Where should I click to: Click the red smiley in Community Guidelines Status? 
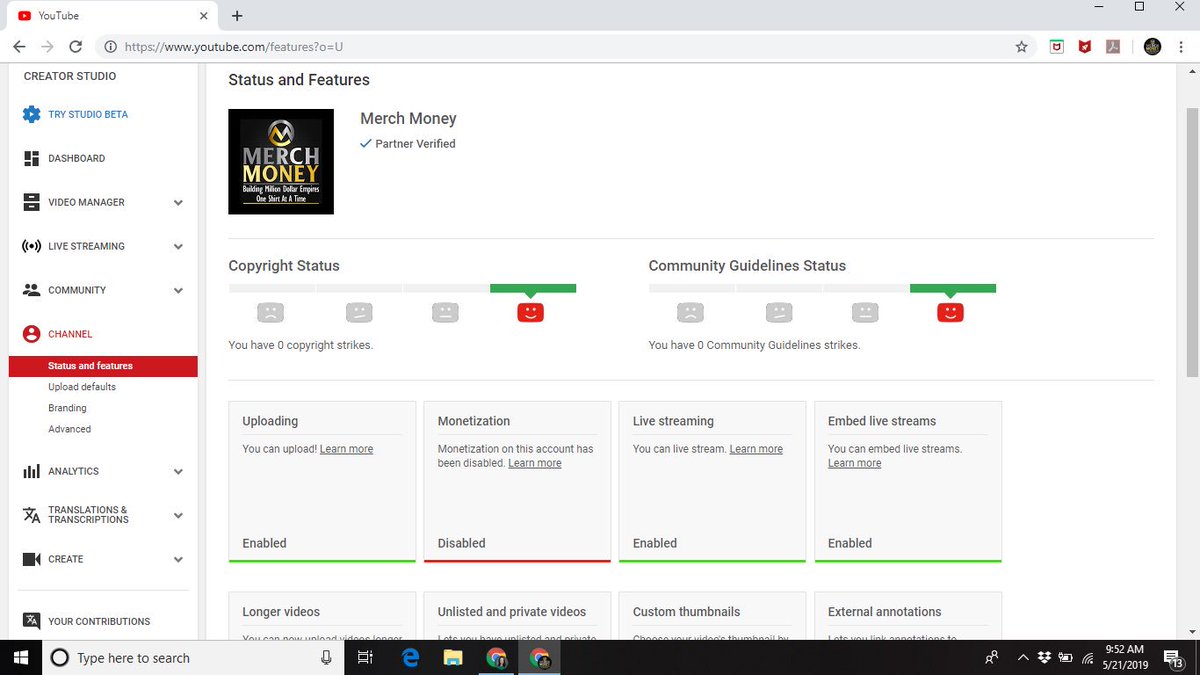(950, 312)
